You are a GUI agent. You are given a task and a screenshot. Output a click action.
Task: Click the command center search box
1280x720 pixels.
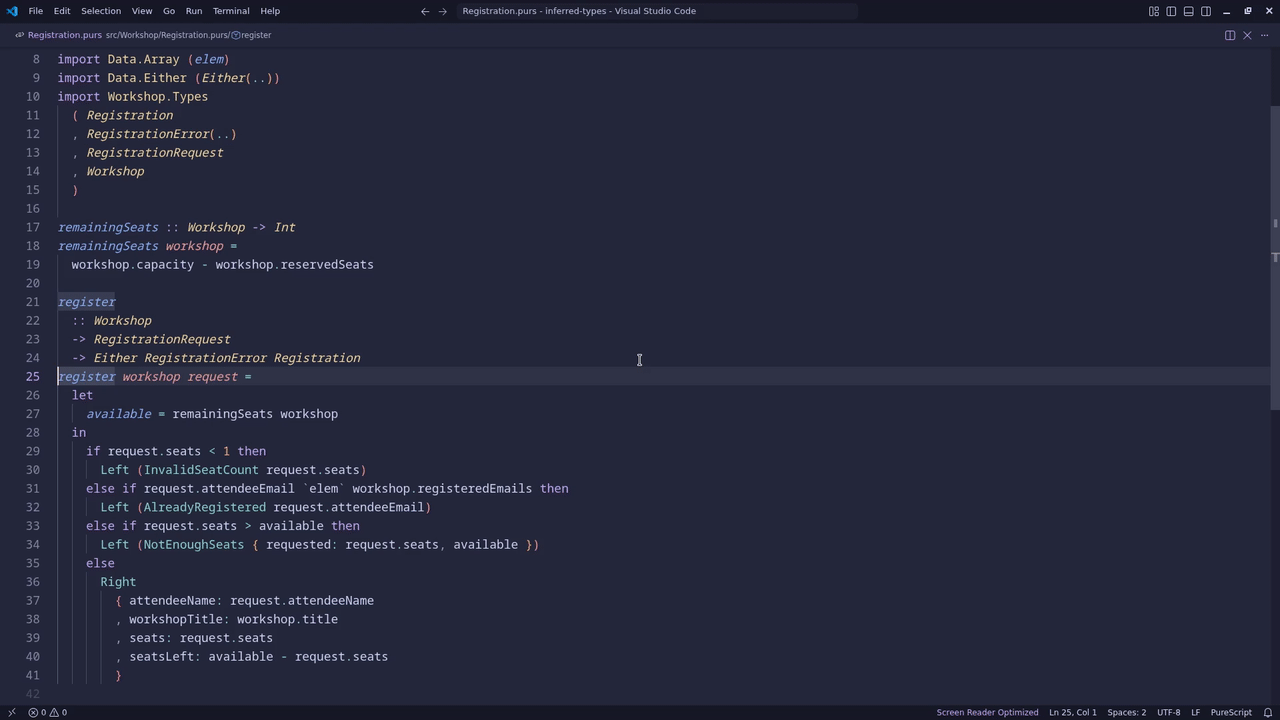tap(657, 11)
